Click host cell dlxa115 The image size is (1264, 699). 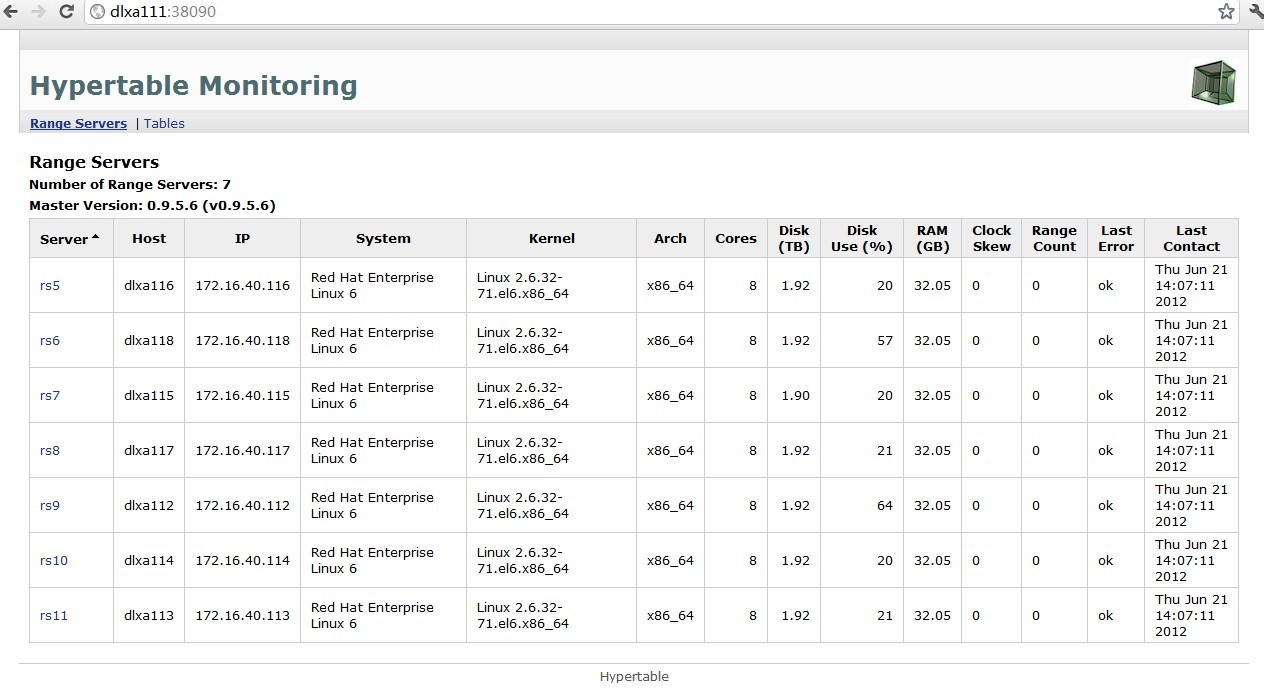point(149,396)
